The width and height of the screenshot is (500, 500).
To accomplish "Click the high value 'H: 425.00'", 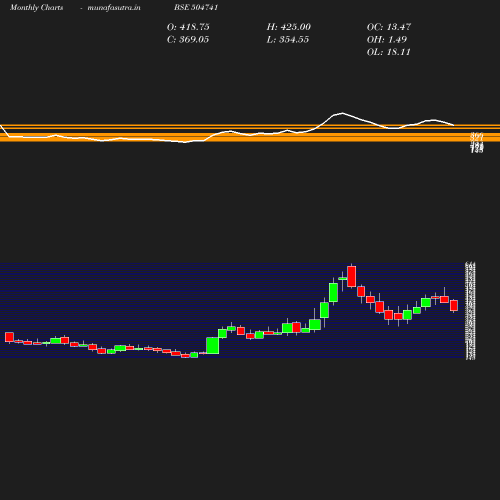I will point(289,27).
